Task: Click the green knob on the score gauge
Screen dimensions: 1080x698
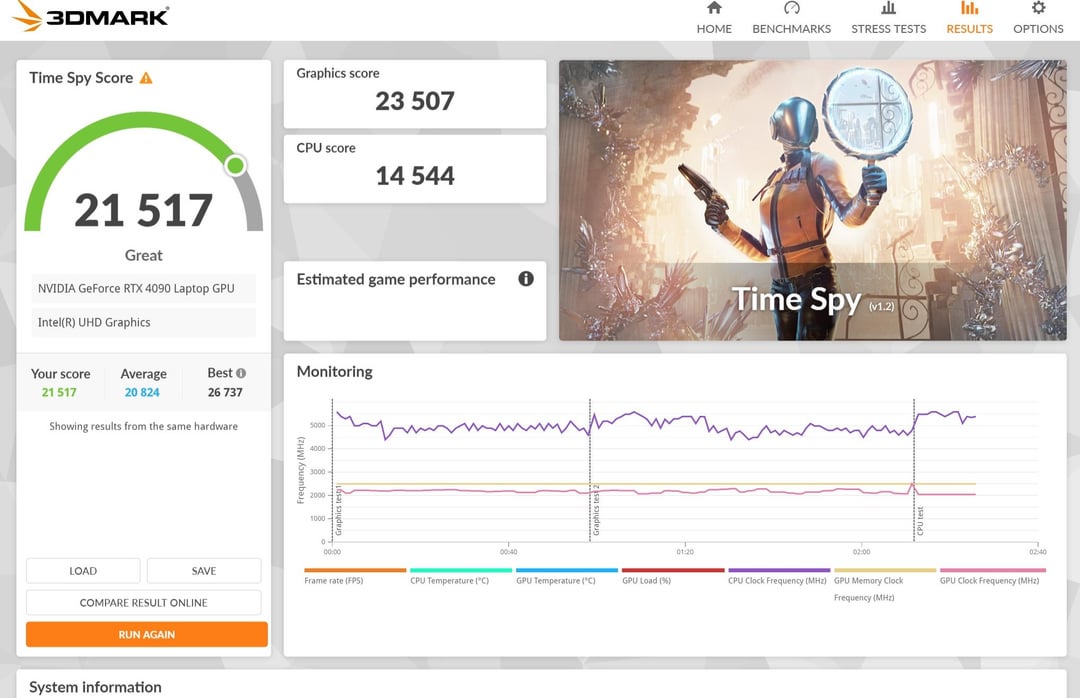Action: tap(236, 165)
